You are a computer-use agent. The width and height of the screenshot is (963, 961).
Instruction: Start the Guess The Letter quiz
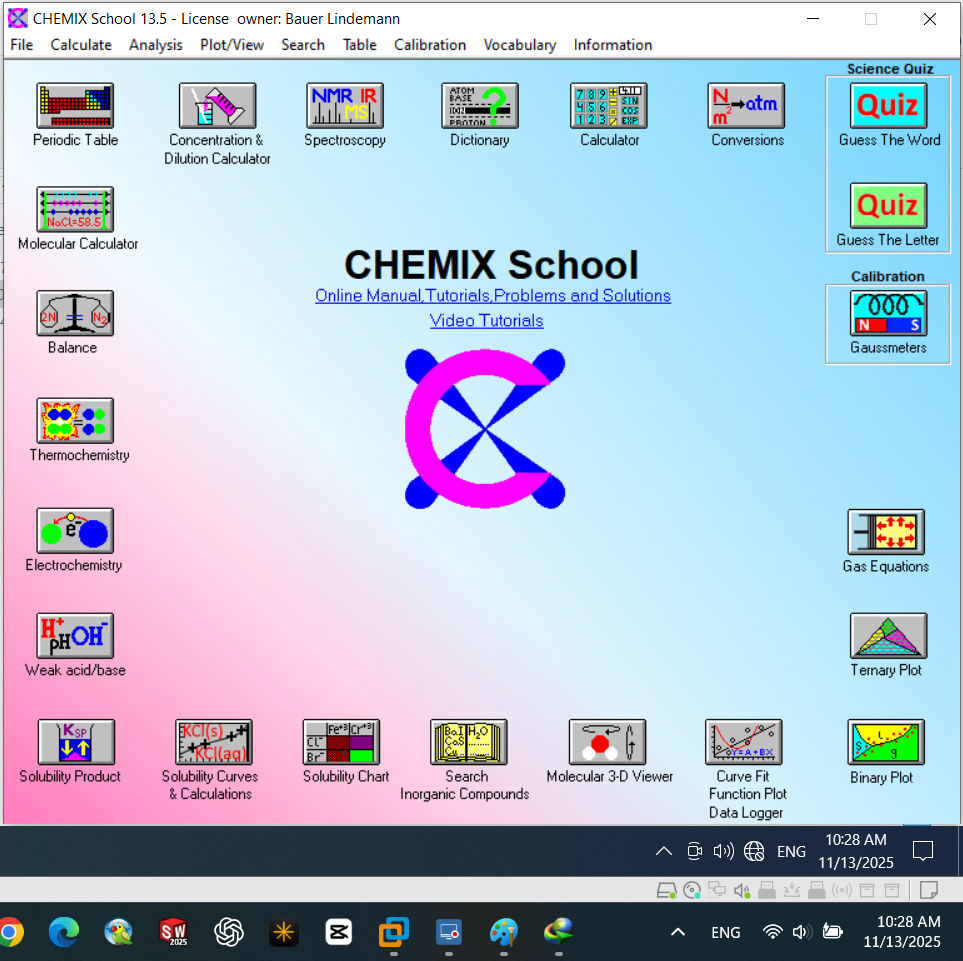888,206
